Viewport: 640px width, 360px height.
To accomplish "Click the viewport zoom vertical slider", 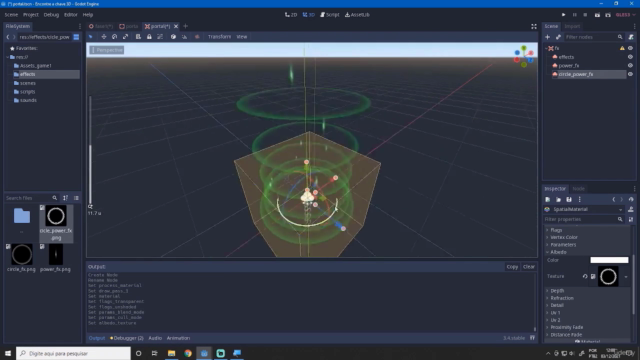I will click(x=90, y=151).
